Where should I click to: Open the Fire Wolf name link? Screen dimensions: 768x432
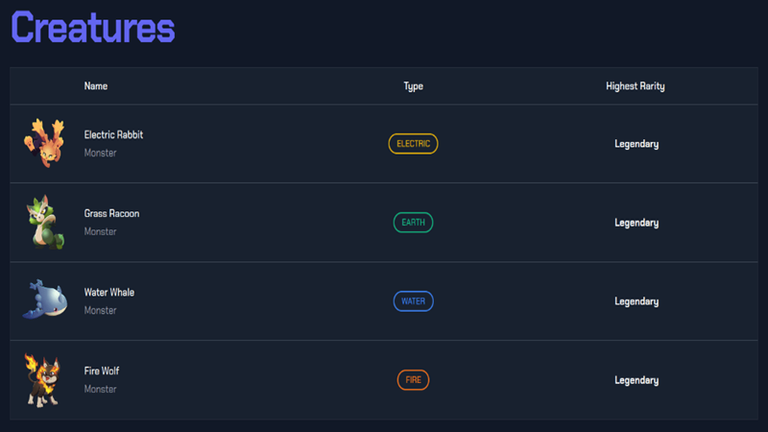coord(101,371)
